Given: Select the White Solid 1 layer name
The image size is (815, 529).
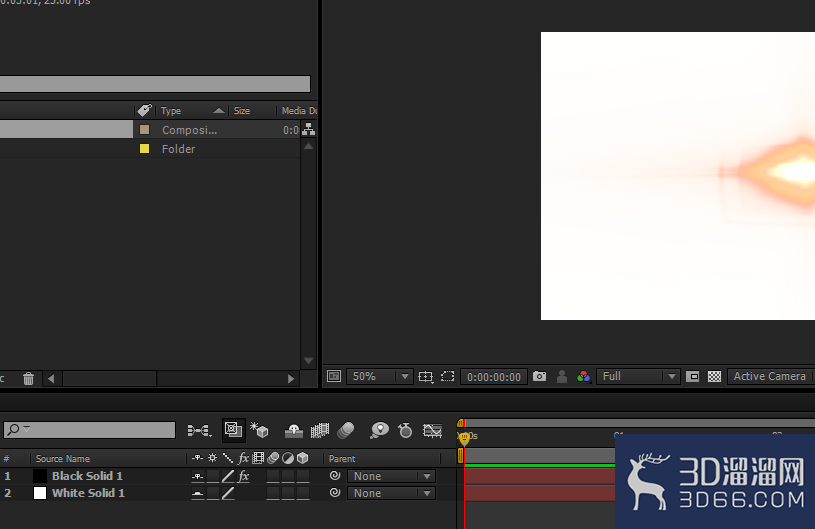Looking at the screenshot, I should pyautogui.click(x=88, y=493).
